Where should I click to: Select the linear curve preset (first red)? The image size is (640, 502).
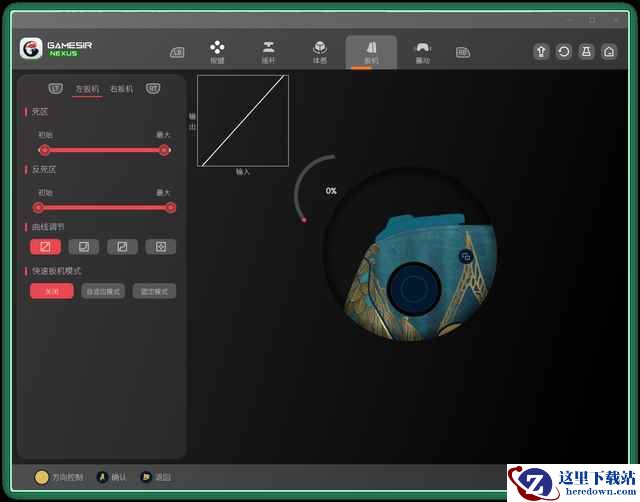[x=45, y=246]
